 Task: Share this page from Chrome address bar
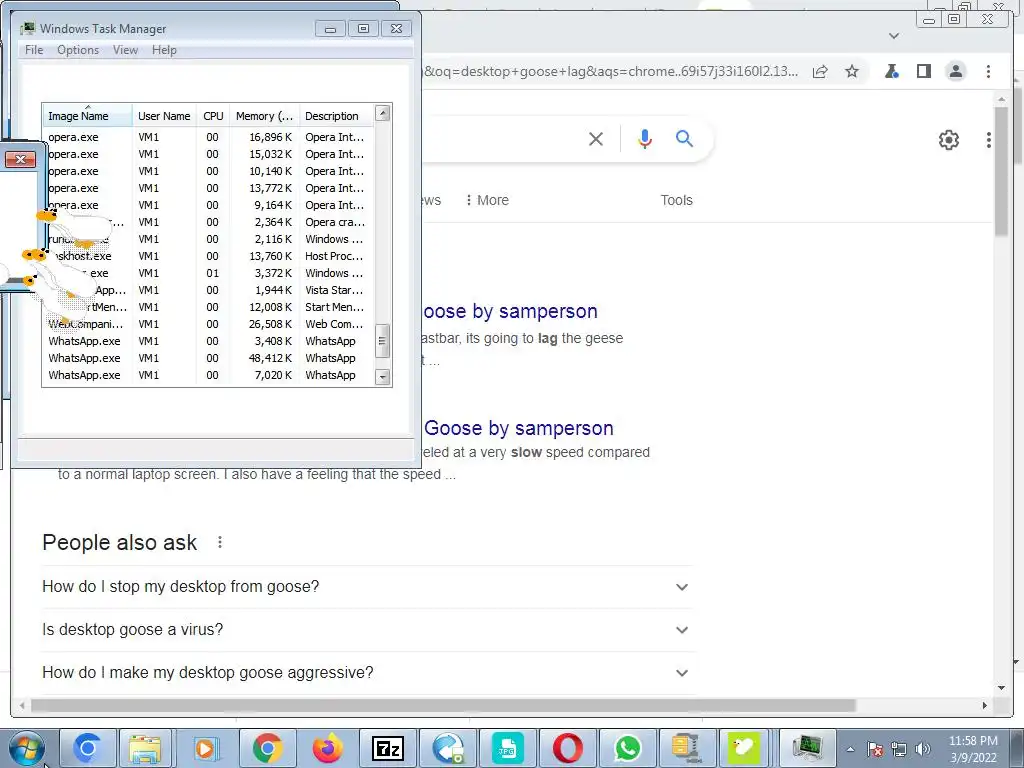click(820, 71)
